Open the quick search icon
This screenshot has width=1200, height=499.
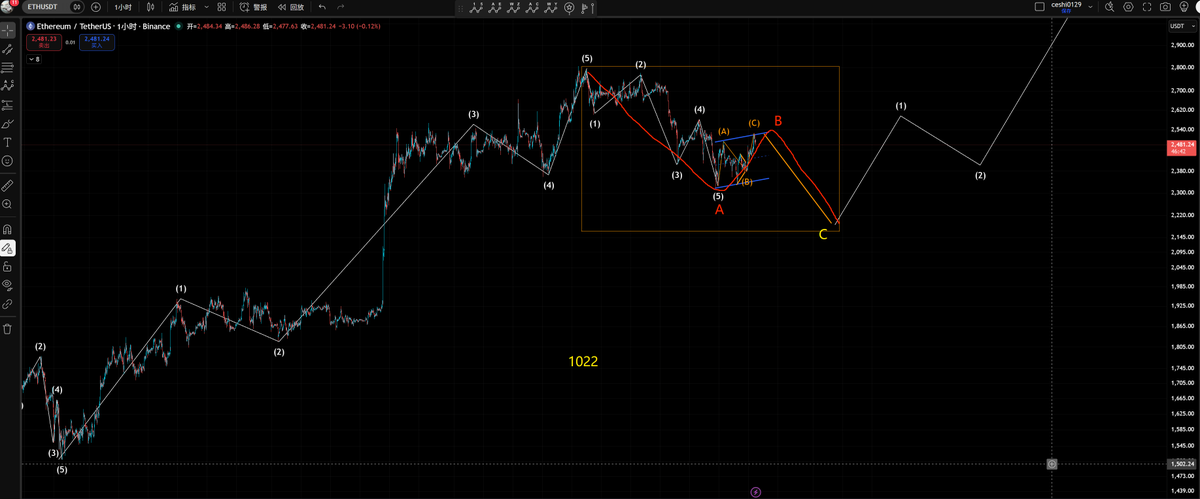pos(1109,7)
